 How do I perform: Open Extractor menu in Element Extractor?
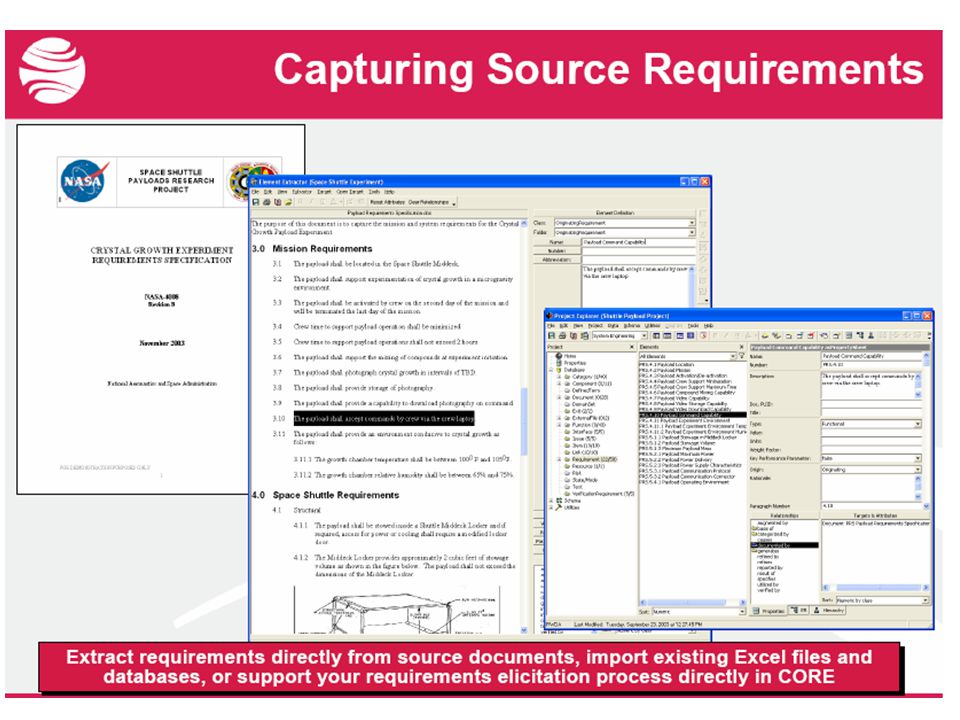pos(301,192)
